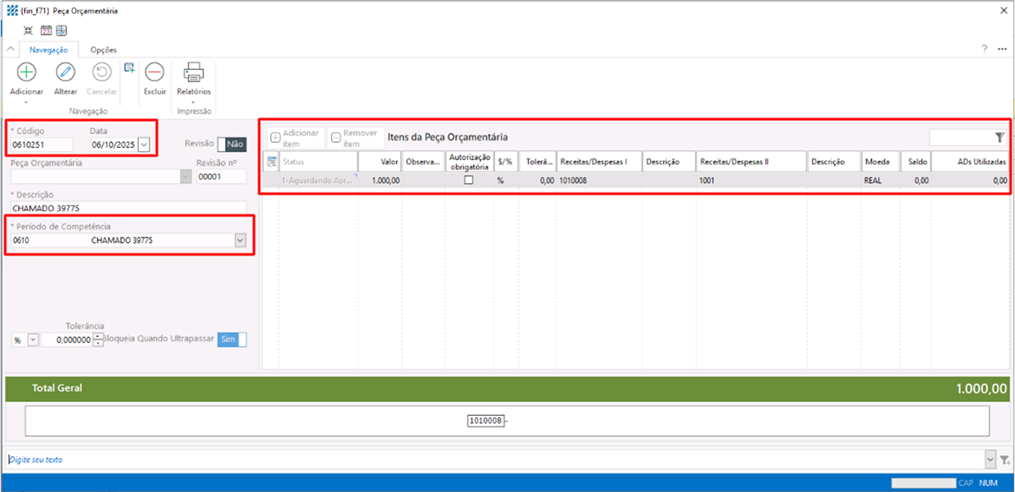Toggle the Revisão switch showing Não
Screen dimensions: 1015x492
tap(232, 144)
